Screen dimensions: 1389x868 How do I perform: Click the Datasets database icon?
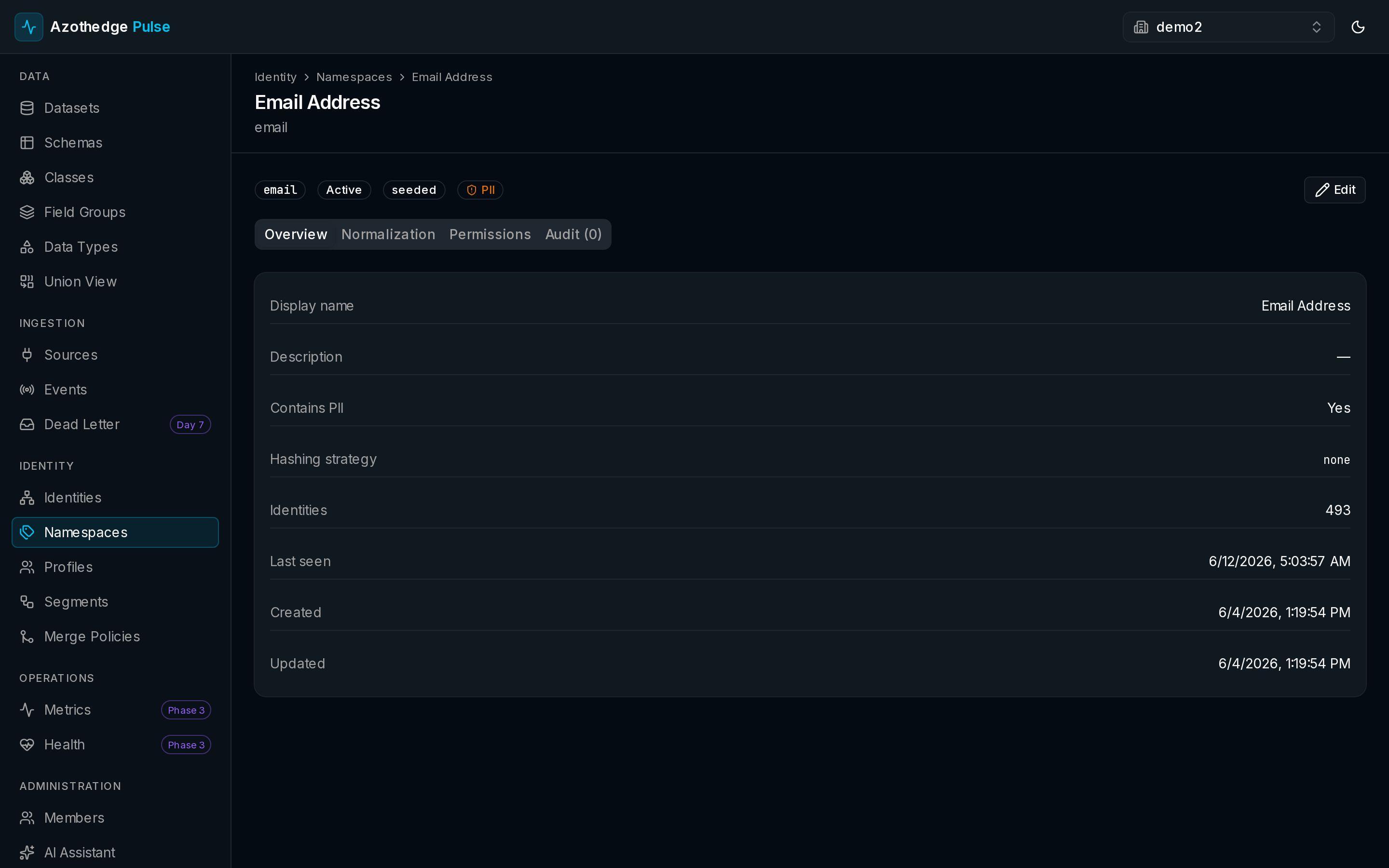pos(27,108)
